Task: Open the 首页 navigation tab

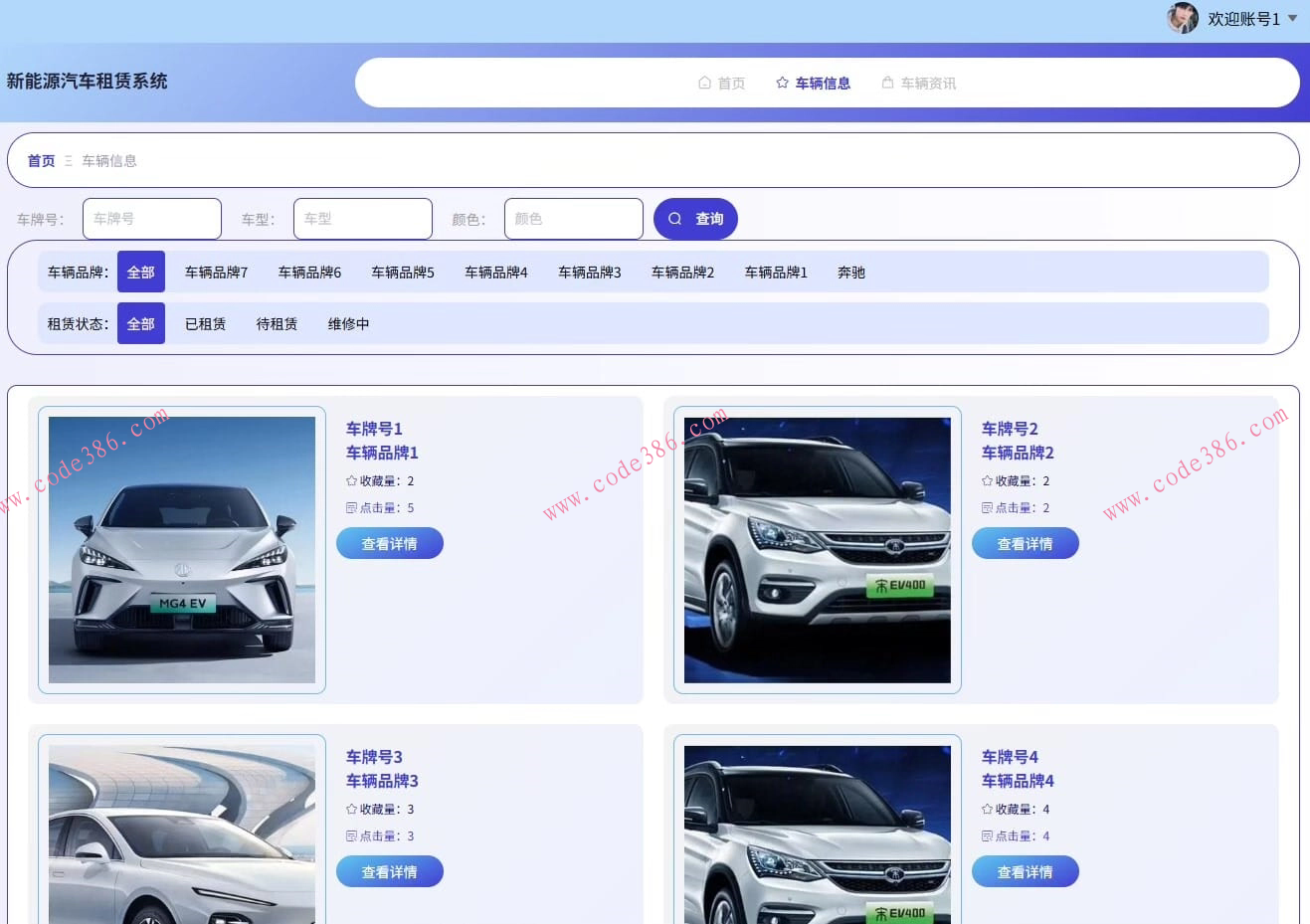Action: click(722, 83)
